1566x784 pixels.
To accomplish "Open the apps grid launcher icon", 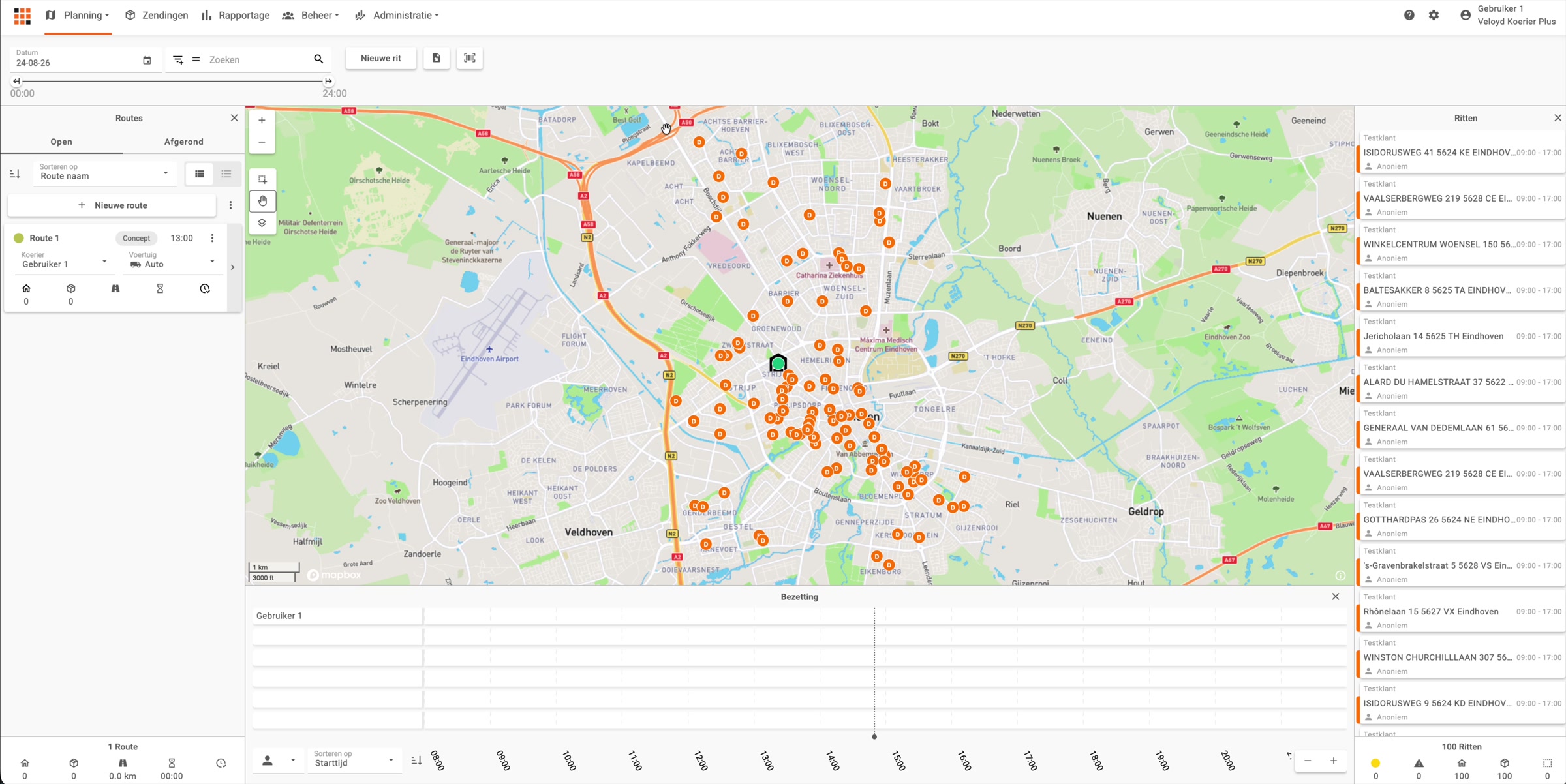I will (22, 16).
